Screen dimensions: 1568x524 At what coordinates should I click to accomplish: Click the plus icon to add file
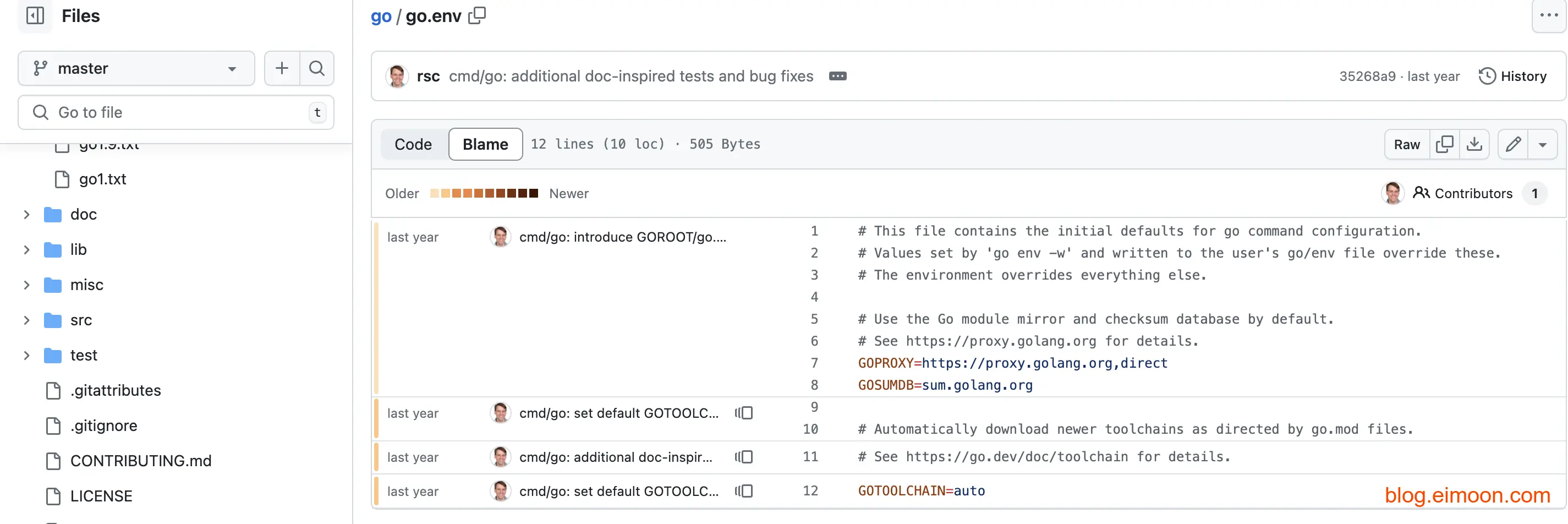(x=282, y=68)
